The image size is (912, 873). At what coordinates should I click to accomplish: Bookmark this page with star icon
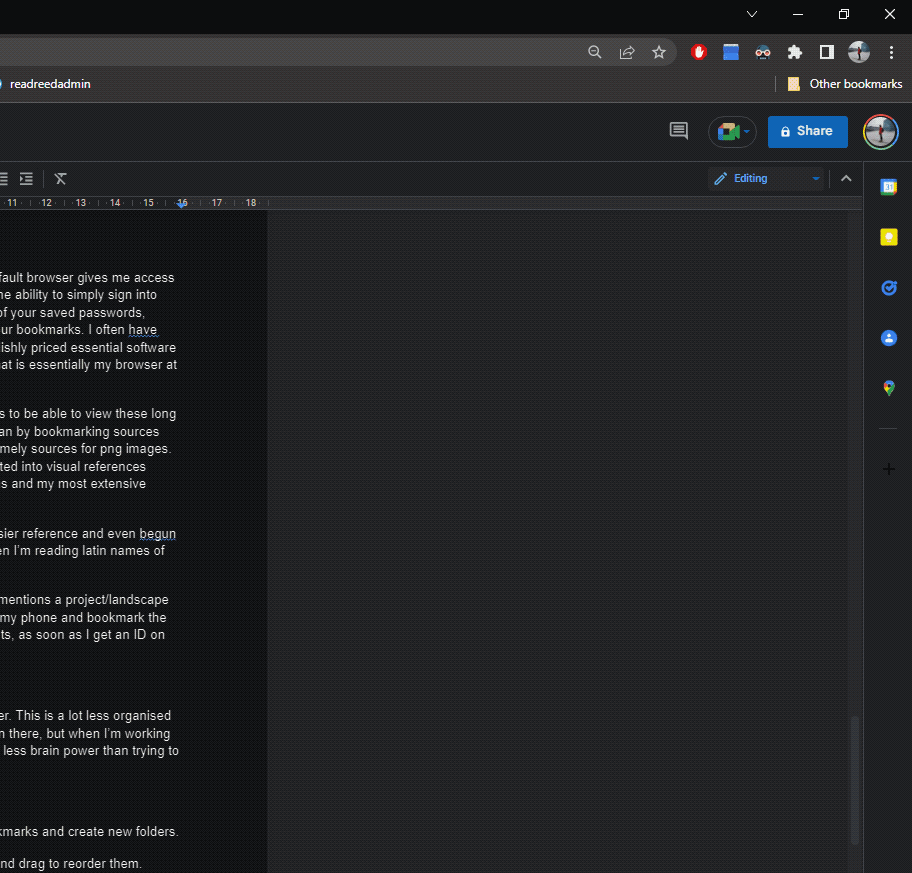pos(659,52)
